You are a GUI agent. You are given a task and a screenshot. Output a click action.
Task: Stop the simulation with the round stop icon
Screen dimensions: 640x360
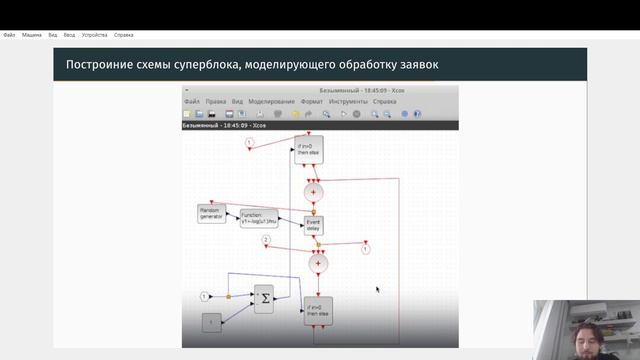coord(357,114)
